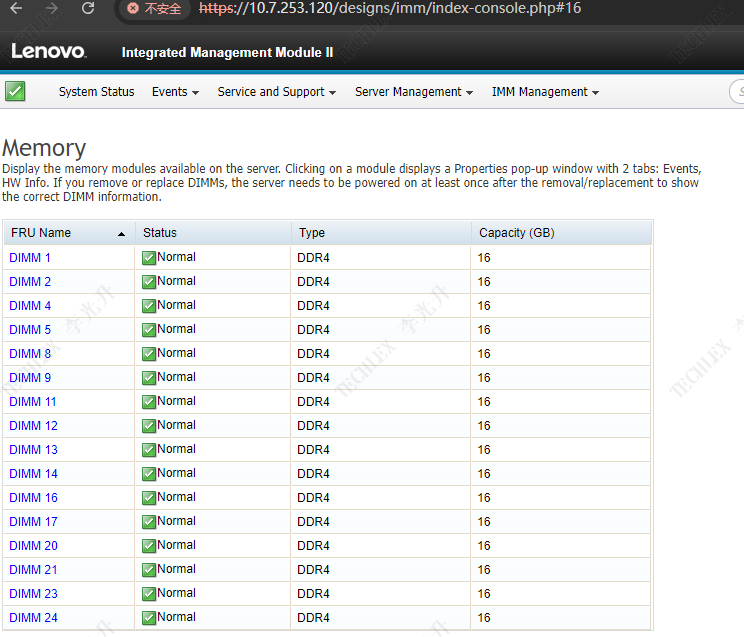This screenshot has height=637, width=744.
Task: Click DIMM 11 Normal status icon
Action: pos(149,402)
